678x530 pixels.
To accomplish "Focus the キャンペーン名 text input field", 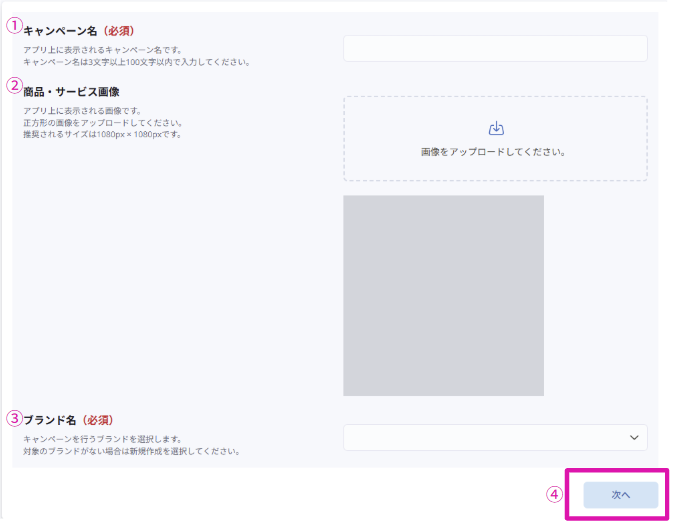I will point(494,48).
